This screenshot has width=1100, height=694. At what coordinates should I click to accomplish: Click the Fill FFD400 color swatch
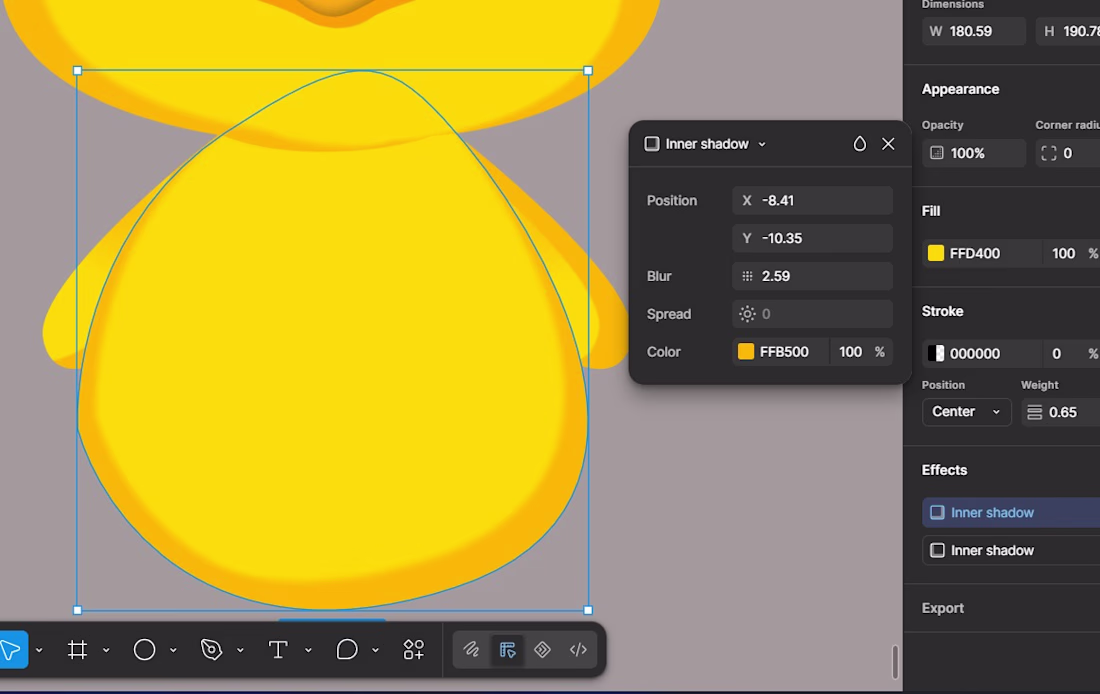(936, 253)
